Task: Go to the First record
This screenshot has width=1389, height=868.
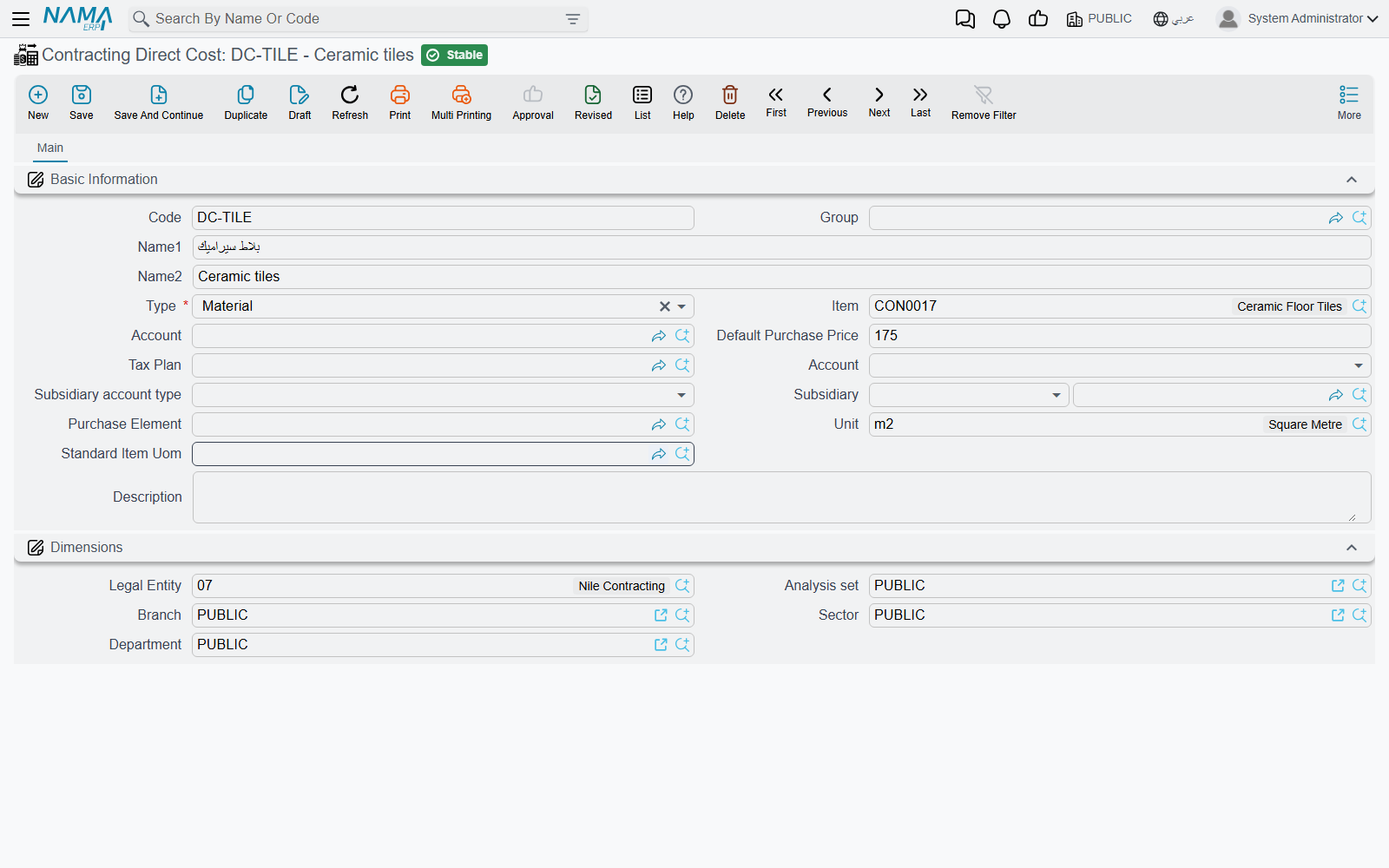Action: click(x=776, y=102)
